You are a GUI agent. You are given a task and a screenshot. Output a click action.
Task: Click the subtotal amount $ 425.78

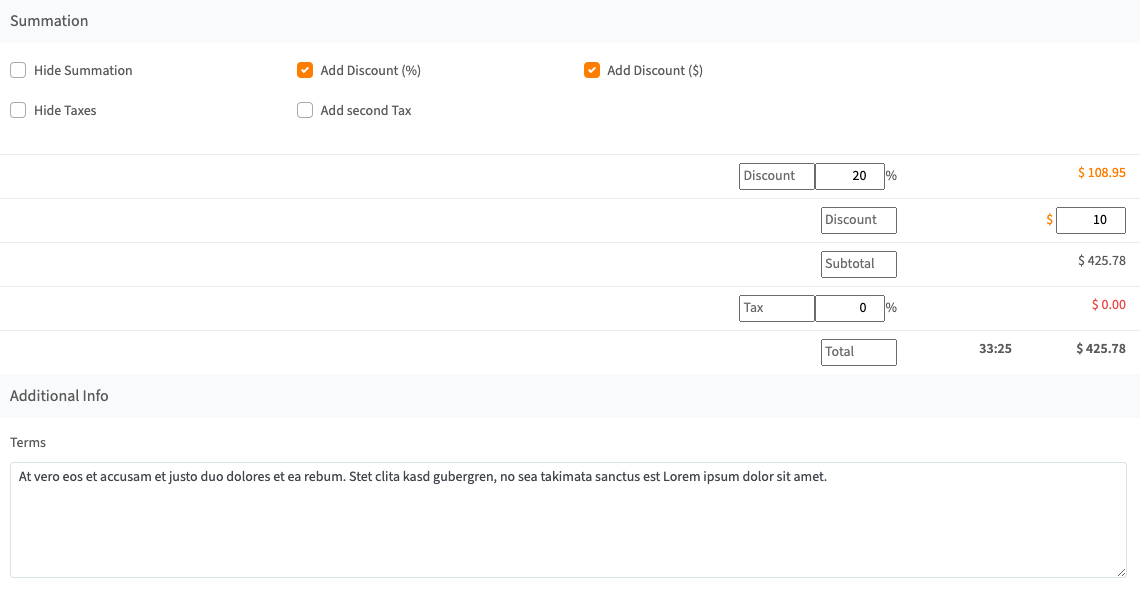click(x=1101, y=261)
